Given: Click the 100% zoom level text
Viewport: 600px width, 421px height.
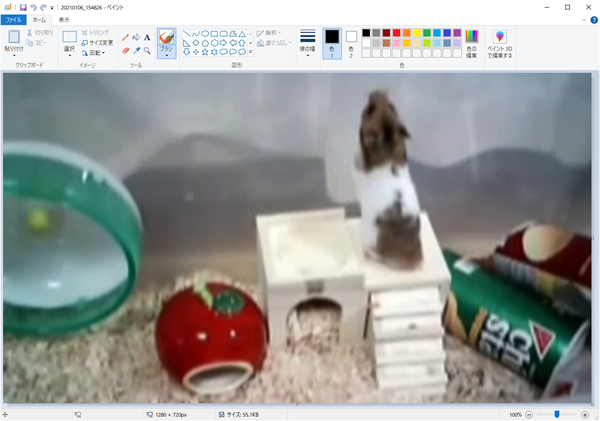Looking at the screenshot, I should 515,414.
